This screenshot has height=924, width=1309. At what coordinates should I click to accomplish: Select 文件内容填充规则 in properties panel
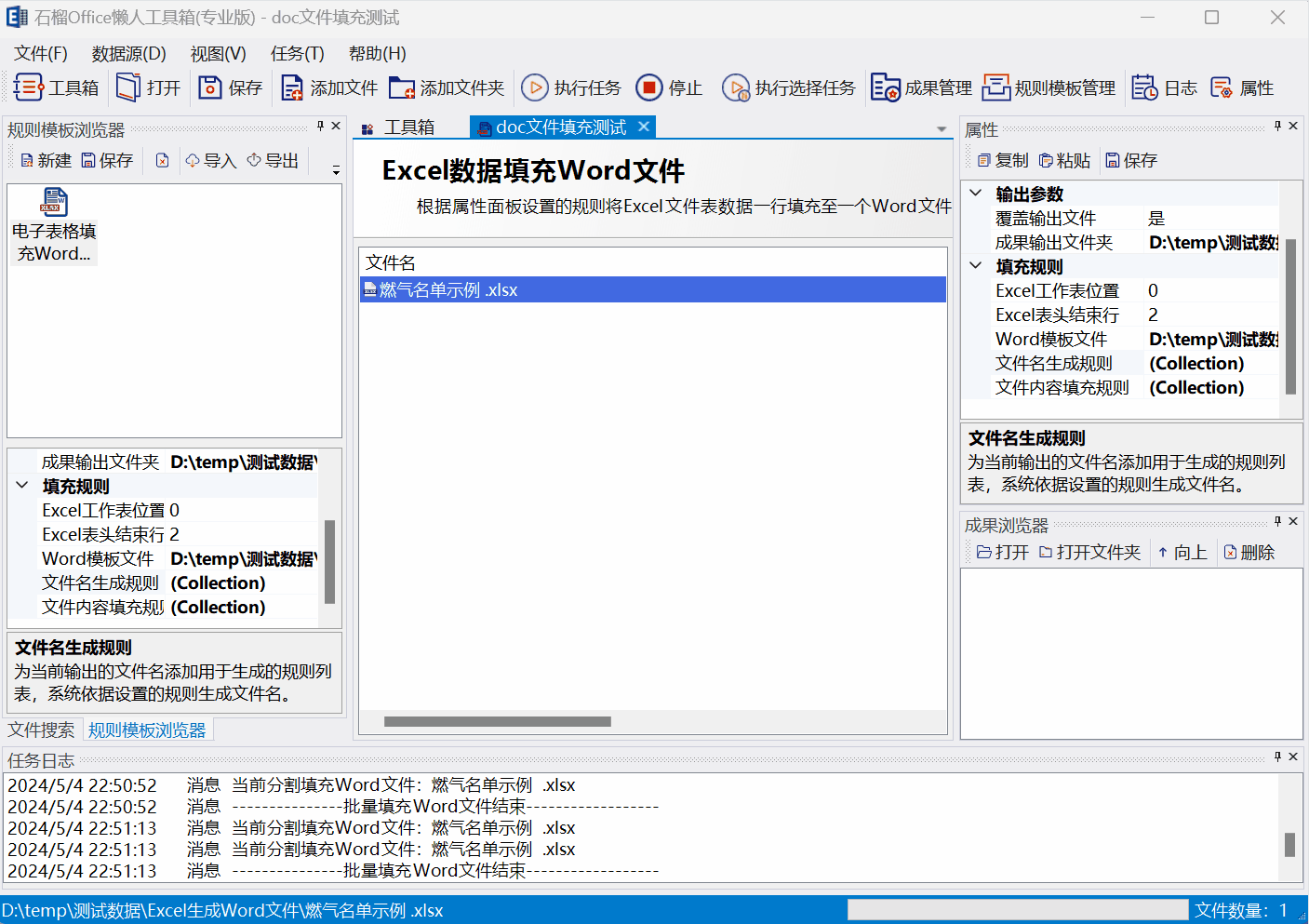[x=1122, y=387]
